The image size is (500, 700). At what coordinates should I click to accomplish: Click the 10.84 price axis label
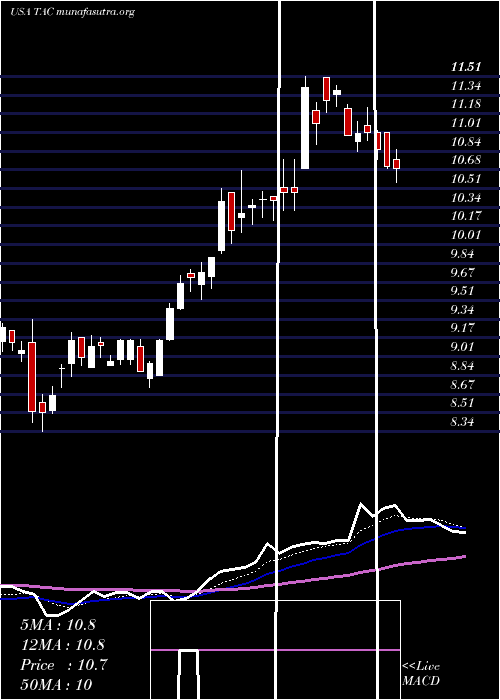pyautogui.click(x=466, y=142)
